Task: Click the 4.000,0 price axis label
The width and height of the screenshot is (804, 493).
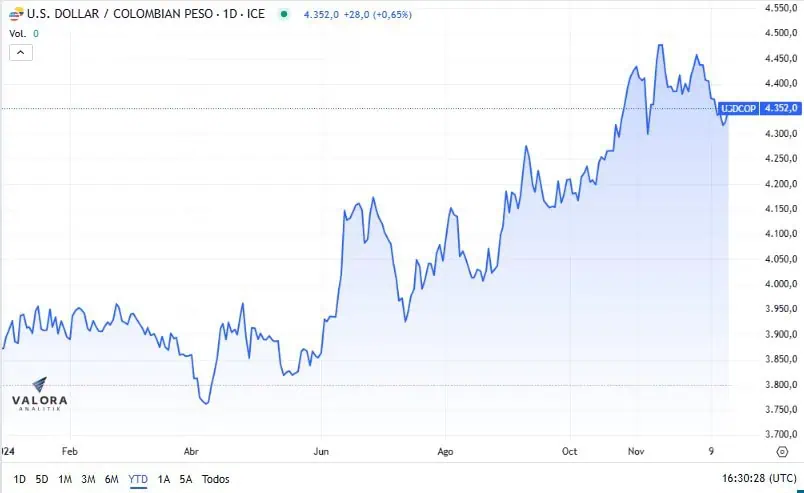Action: point(781,284)
